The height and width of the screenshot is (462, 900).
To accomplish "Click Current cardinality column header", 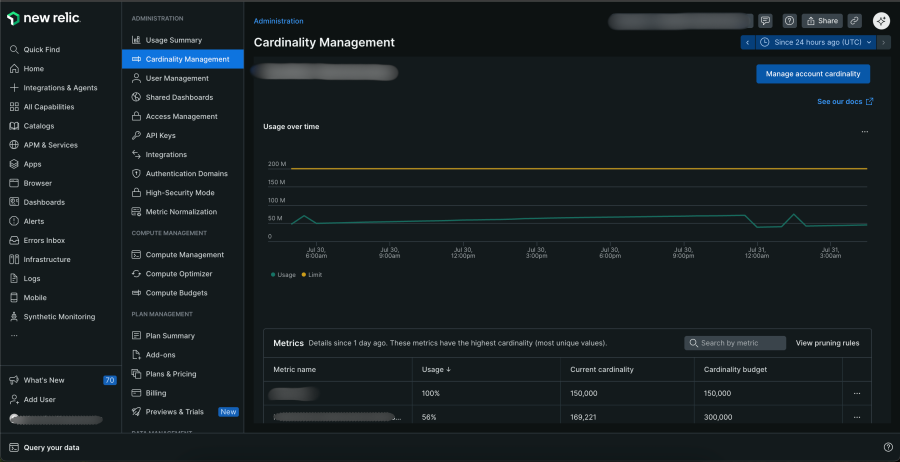I will click(602, 370).
